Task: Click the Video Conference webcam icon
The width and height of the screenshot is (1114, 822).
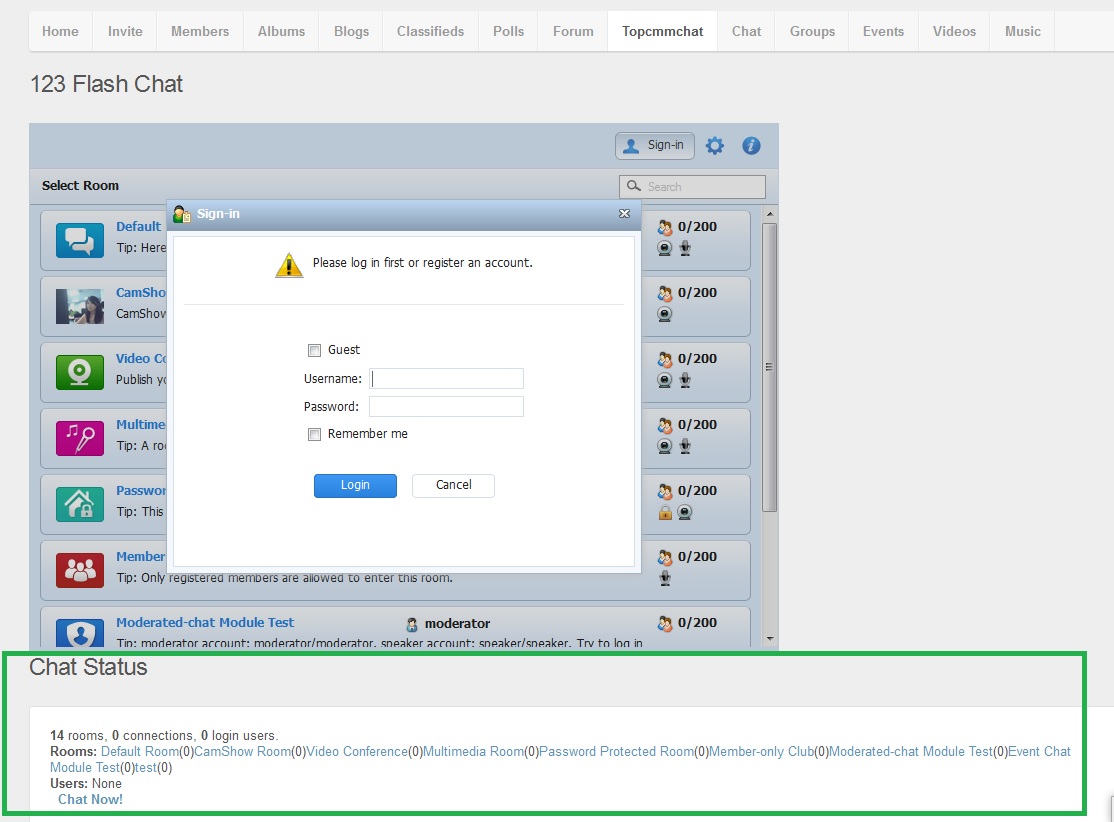Action: pyautogui.click(x=79, y=371)
